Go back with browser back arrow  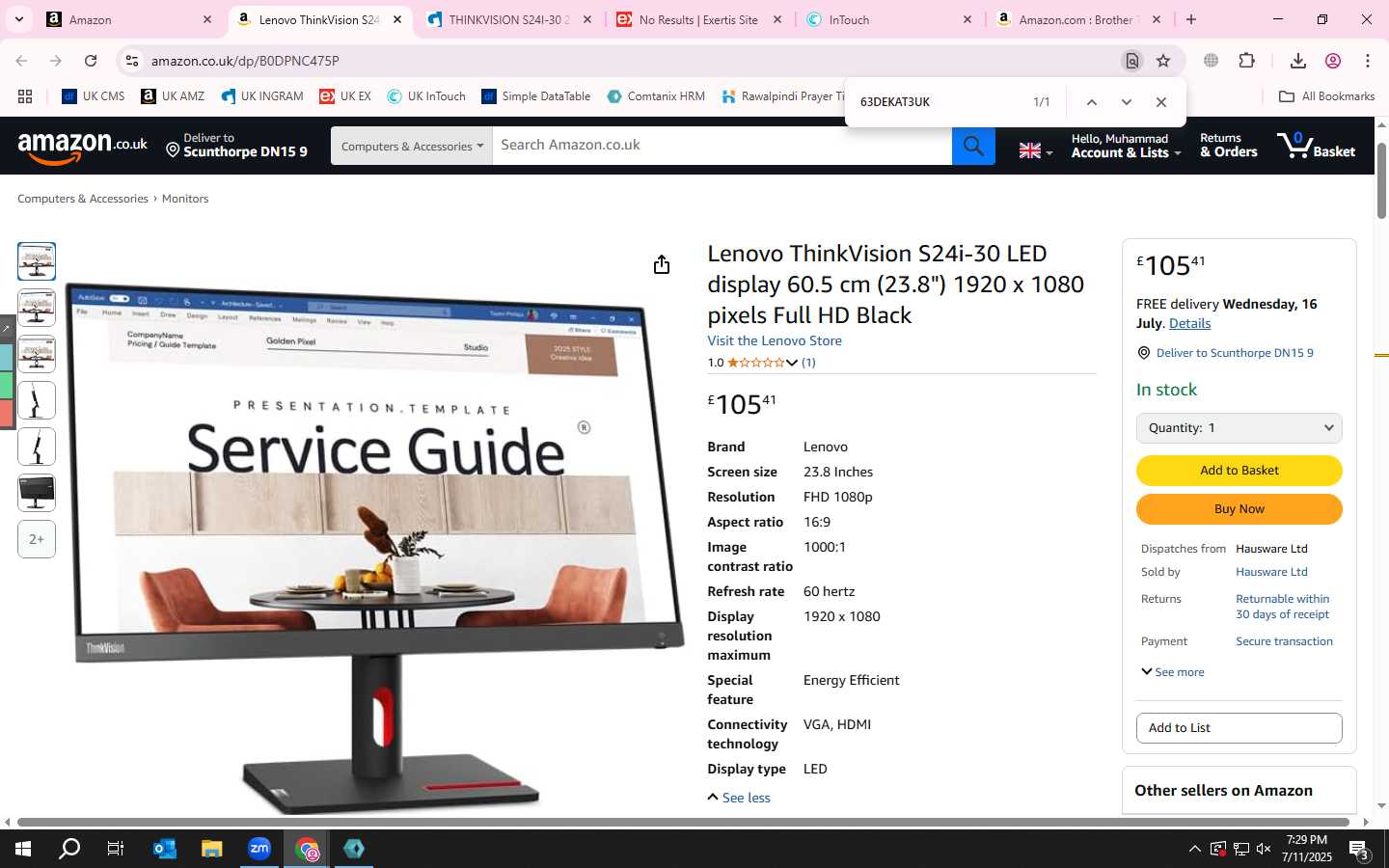[x=21, y=61]
